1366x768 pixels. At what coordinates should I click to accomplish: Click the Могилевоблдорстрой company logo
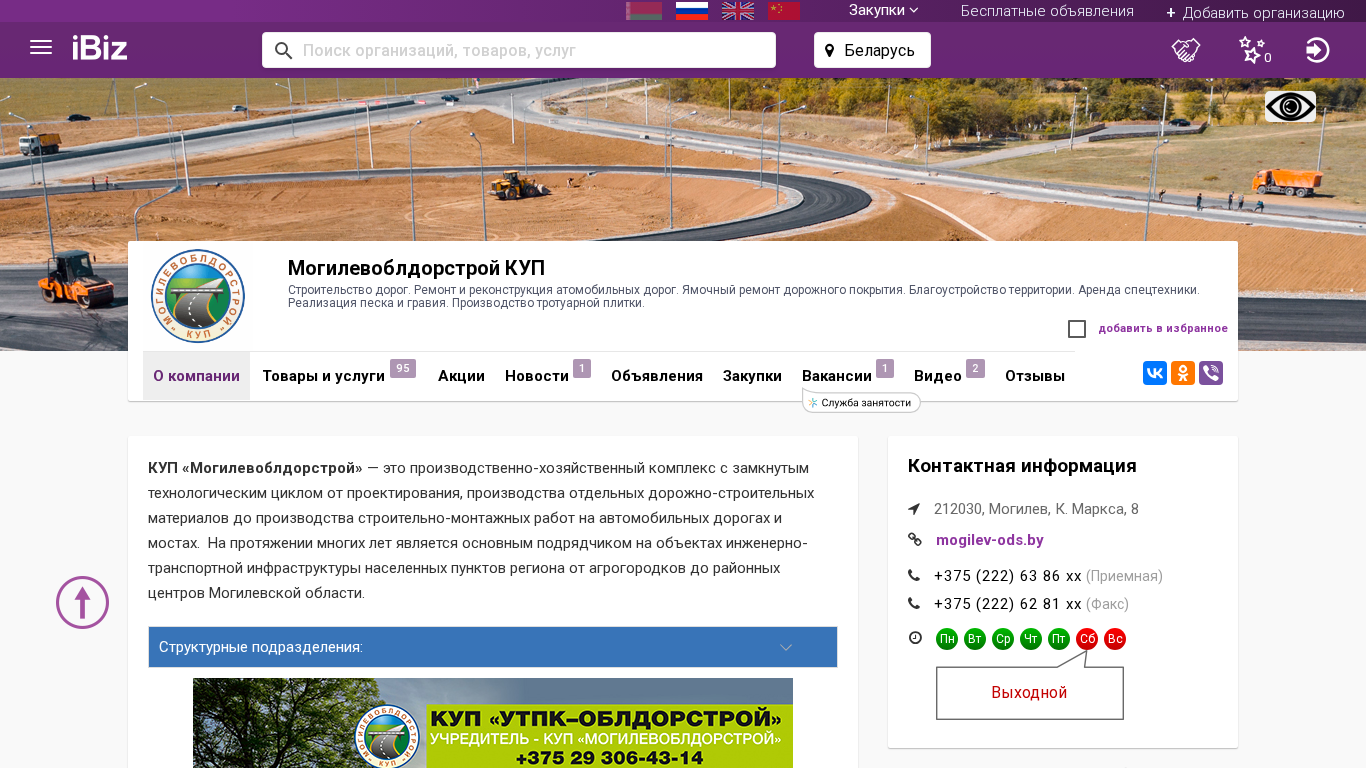[x=198, y=296]
